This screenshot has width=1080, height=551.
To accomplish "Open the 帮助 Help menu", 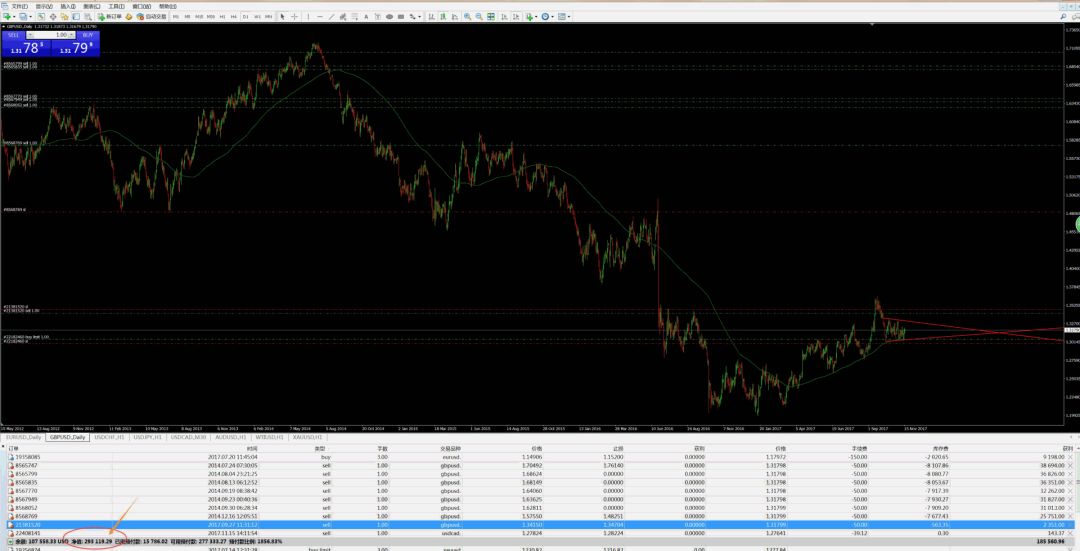I will point(167,6).
